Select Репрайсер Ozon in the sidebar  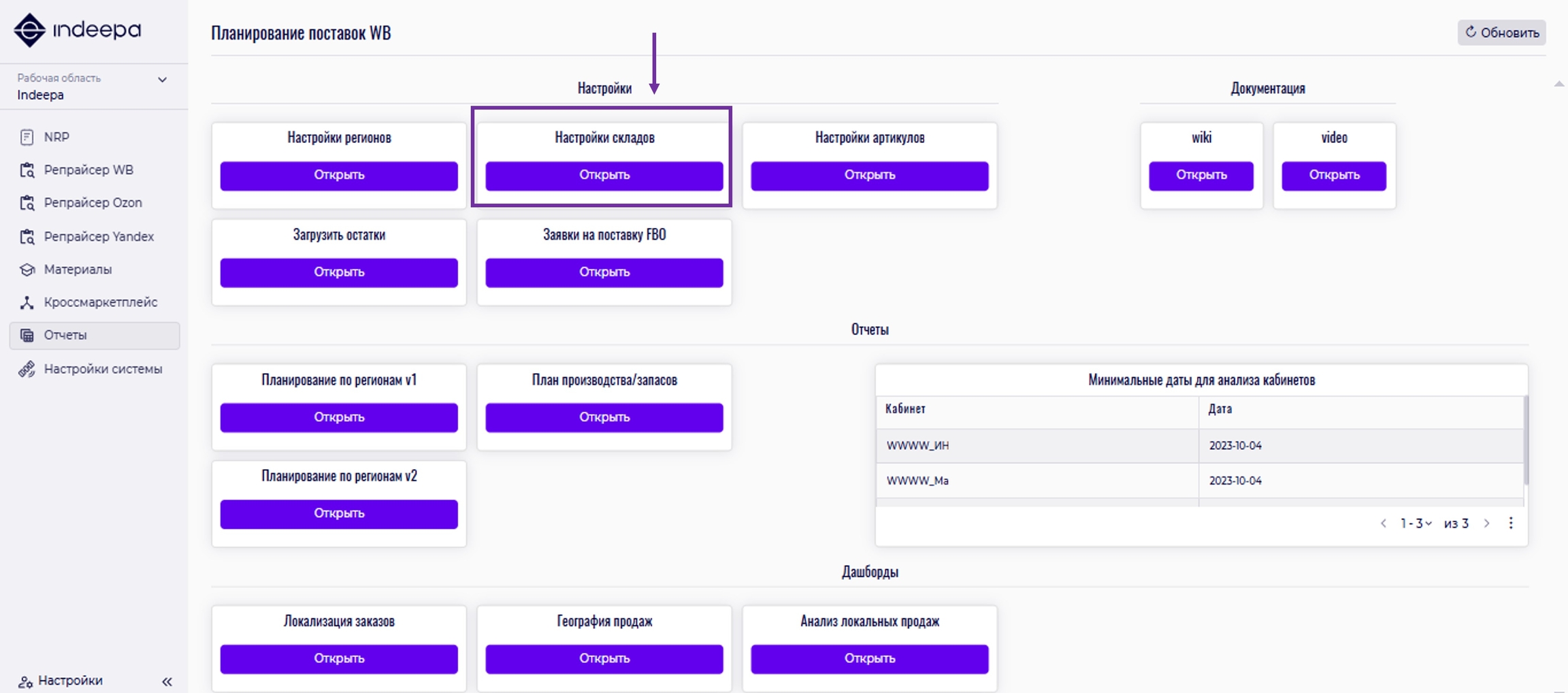point(93,203)
